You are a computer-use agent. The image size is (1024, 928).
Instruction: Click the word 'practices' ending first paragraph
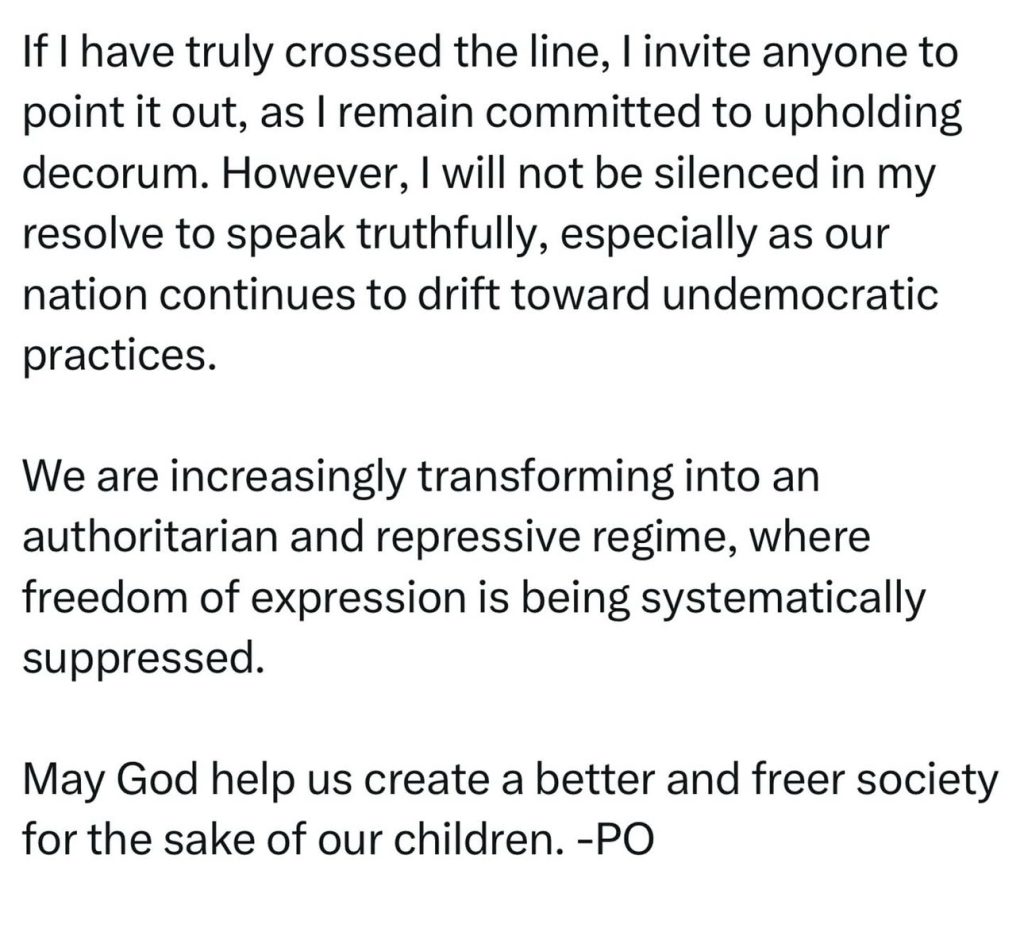tap(114, 357)
